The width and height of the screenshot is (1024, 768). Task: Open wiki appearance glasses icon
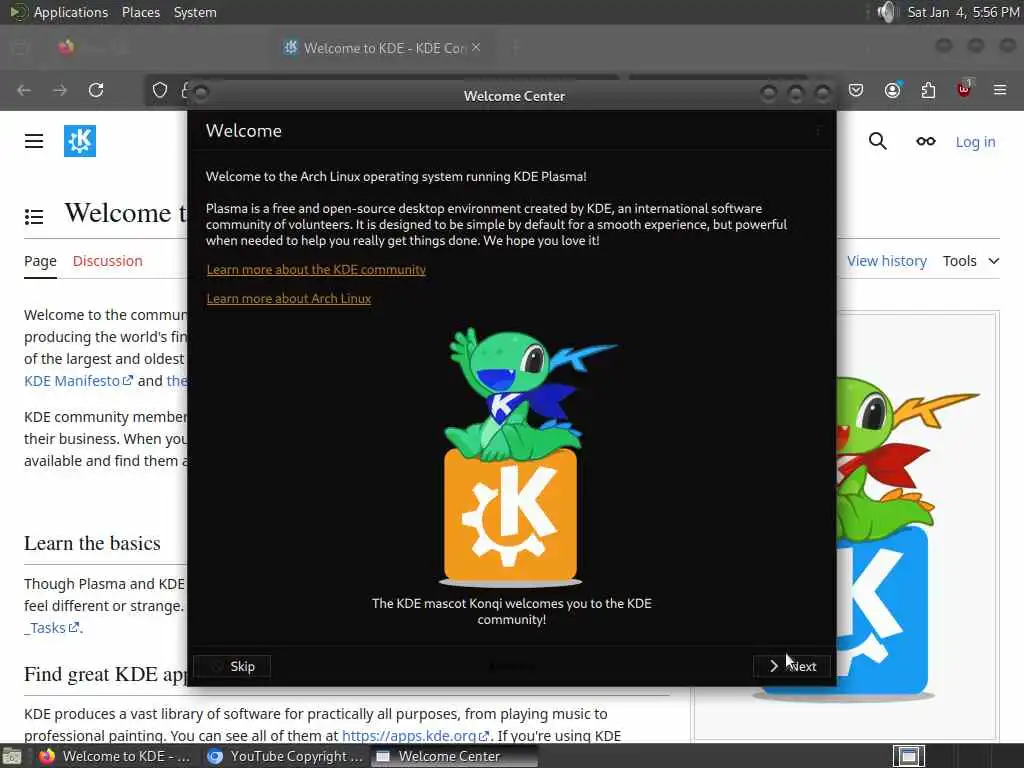tap(925, 141)
